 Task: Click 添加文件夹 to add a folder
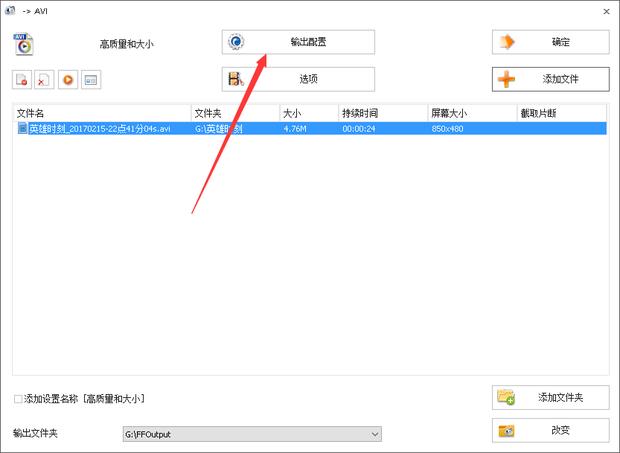[x=550, y=398]
